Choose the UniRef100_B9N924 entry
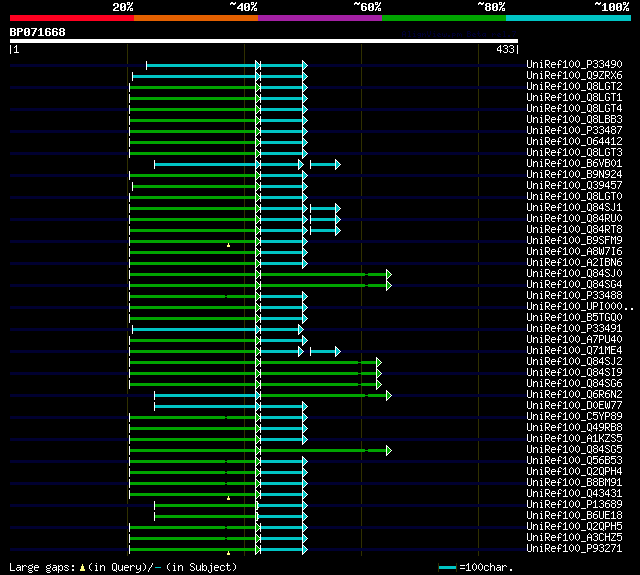 pos(574,174)
